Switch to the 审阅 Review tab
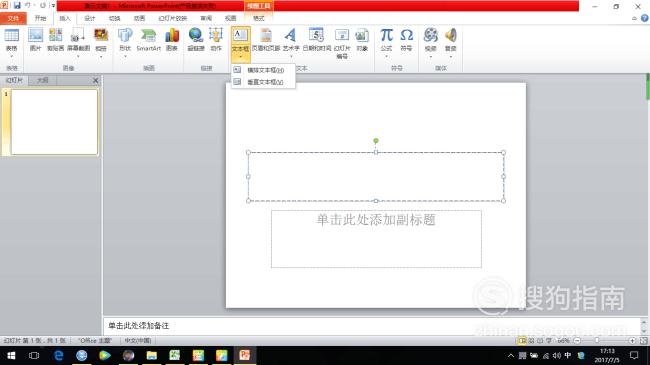Viewport: 650px width, 365px height. 206,18
